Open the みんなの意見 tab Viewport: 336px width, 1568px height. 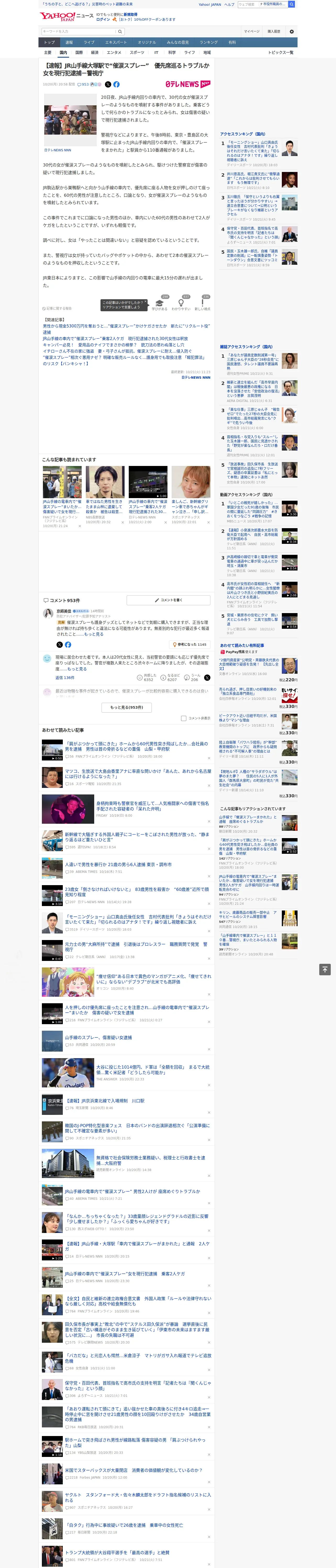177,43
